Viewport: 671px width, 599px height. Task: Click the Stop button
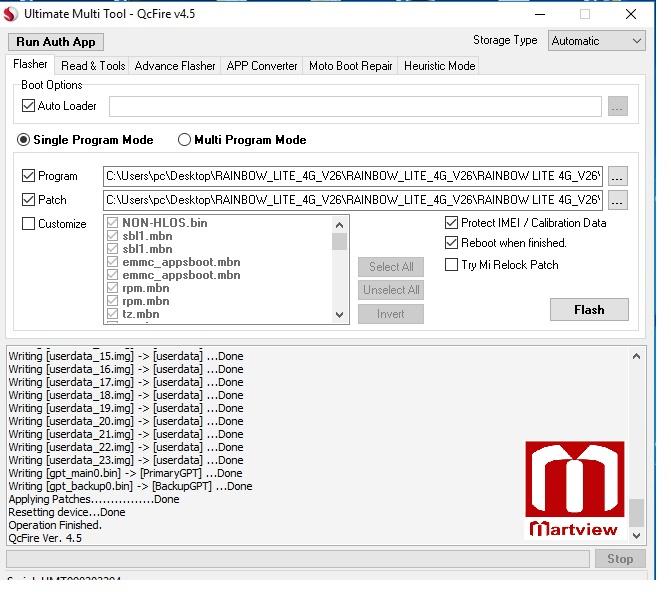(620, 559)
